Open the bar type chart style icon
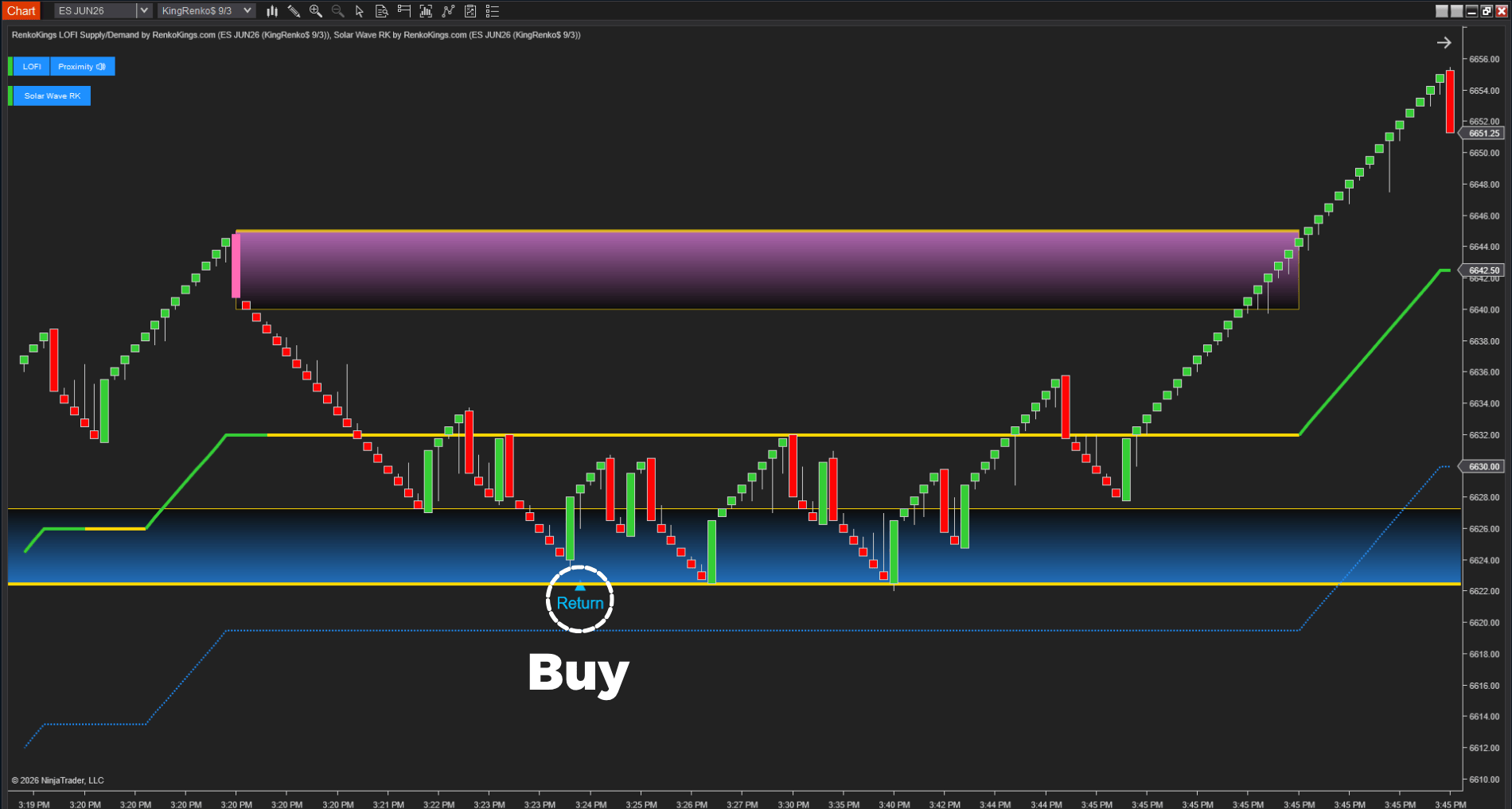Viewport: 1512px width, 809px height. pyautogui.click(x=272, y=11)
